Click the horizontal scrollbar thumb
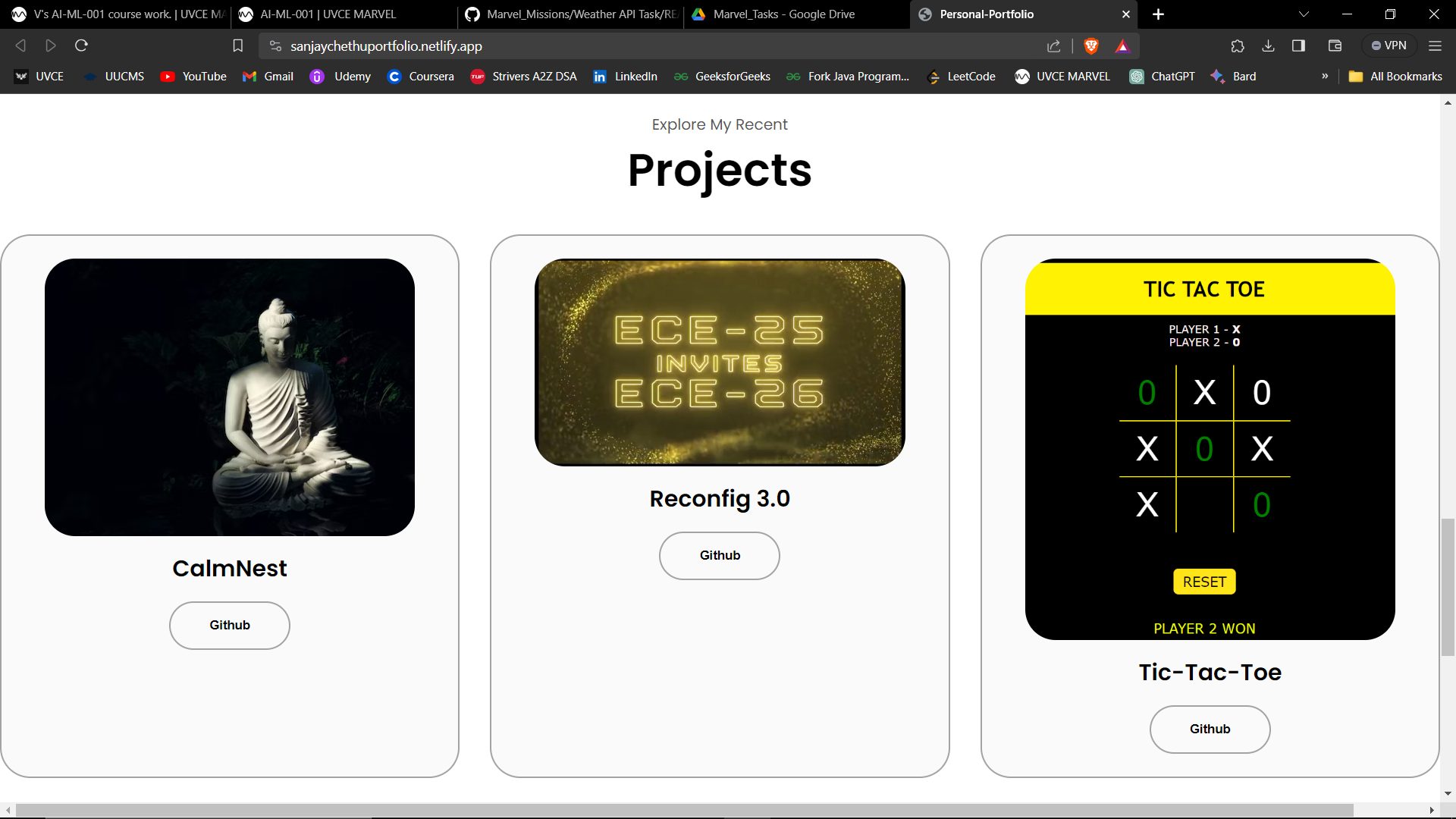Image resolution: width=1456 pixels, height=819 pixels. point(684,811)
